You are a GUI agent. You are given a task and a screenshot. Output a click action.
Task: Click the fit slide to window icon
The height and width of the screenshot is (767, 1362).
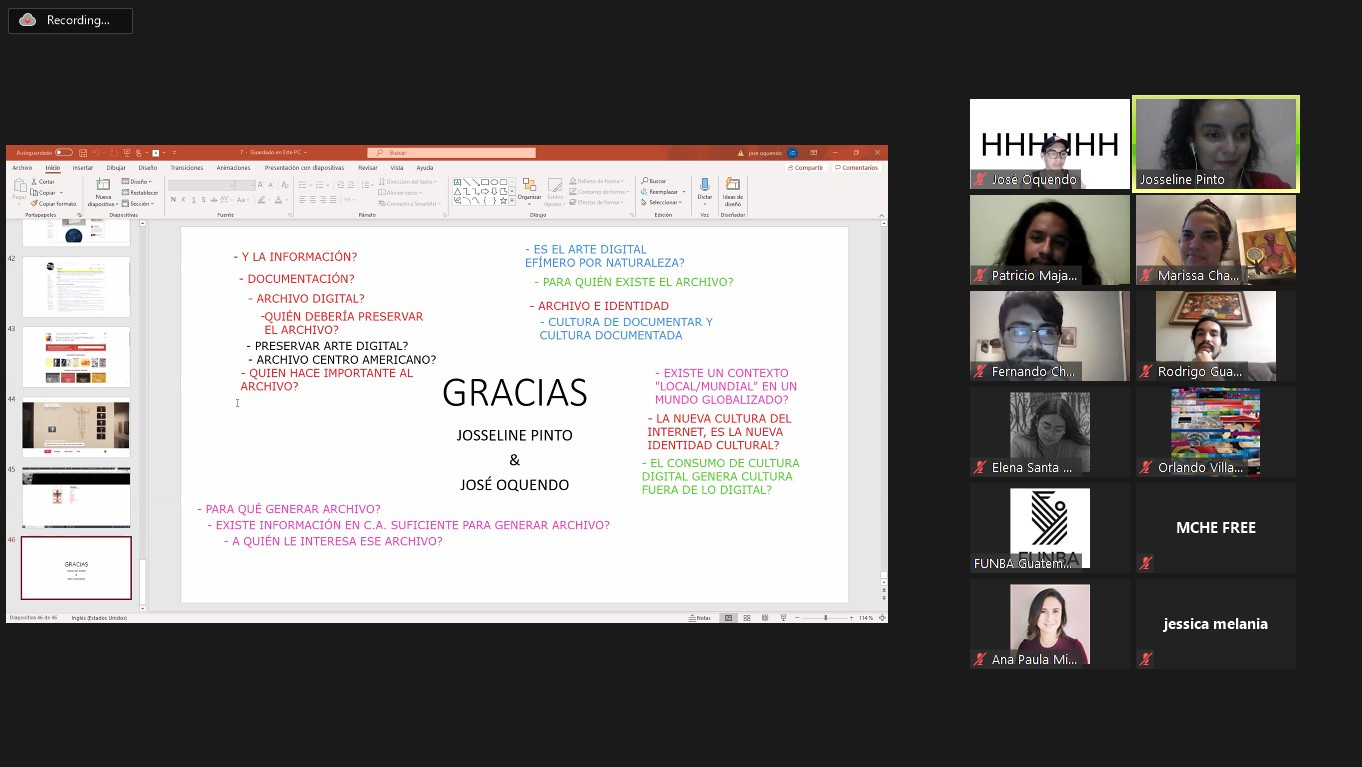point(882,618)
